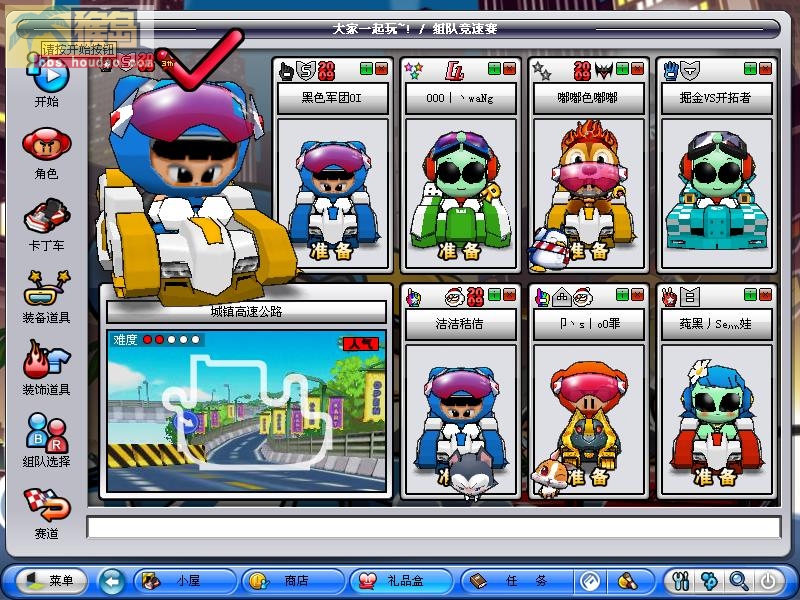View info with green button on 掘金VS开拓者
This screenshot has width=800, height=600.
coord(750,69)
